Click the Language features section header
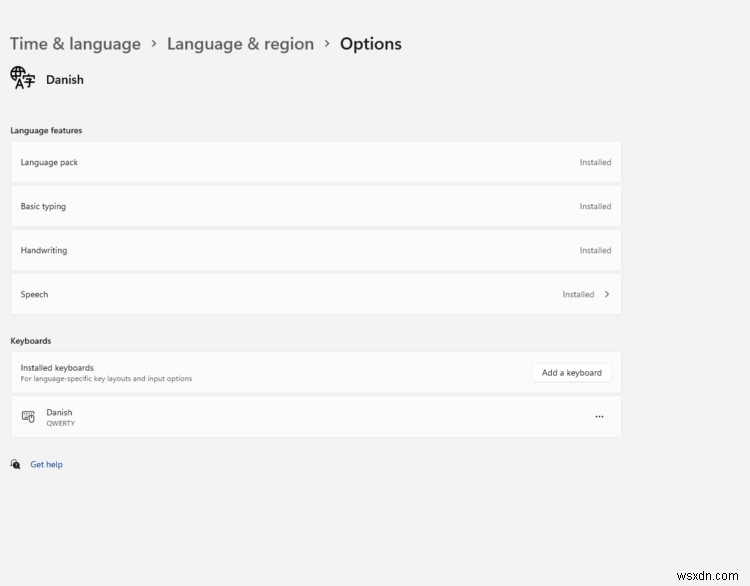Screen dimensions: 750x586 (46, 131)
